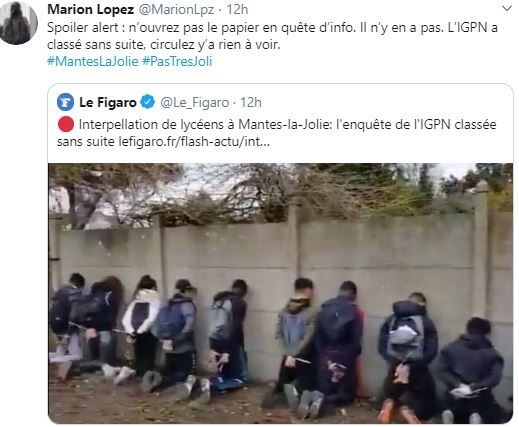This screenshot has height=427, width=519.
Task: Click the red circle emoji in the headline
Action: tap(66, 124)
